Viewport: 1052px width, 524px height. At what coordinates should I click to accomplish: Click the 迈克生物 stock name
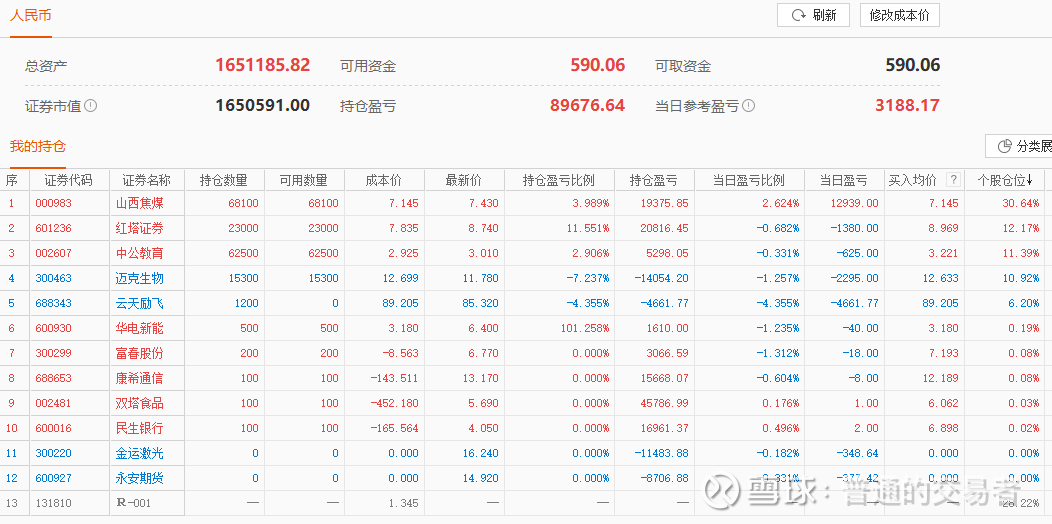click(x=139, y=278)
